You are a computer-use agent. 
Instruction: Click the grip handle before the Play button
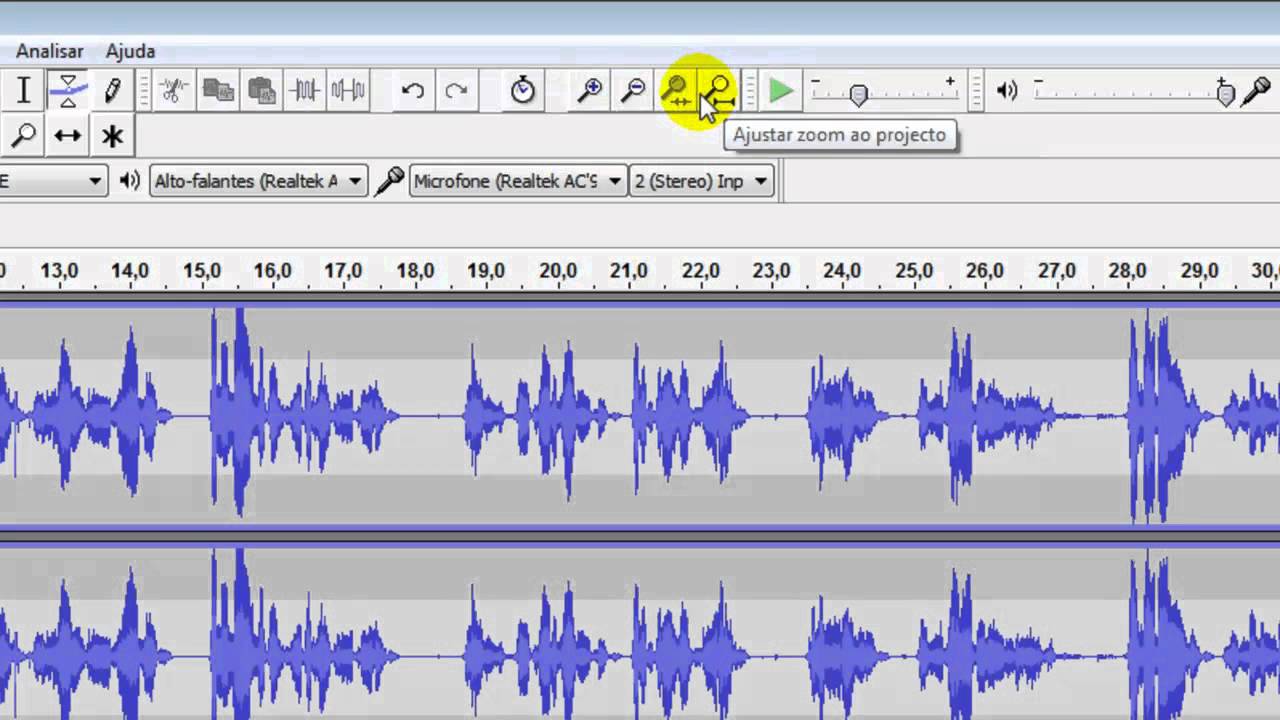(750, 91)
